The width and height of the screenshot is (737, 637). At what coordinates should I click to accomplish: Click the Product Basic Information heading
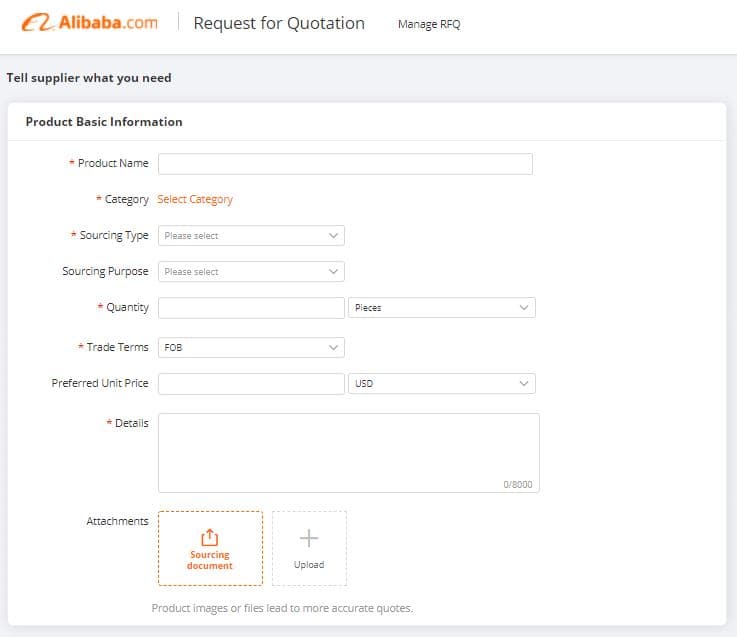[x=104, y=122]
